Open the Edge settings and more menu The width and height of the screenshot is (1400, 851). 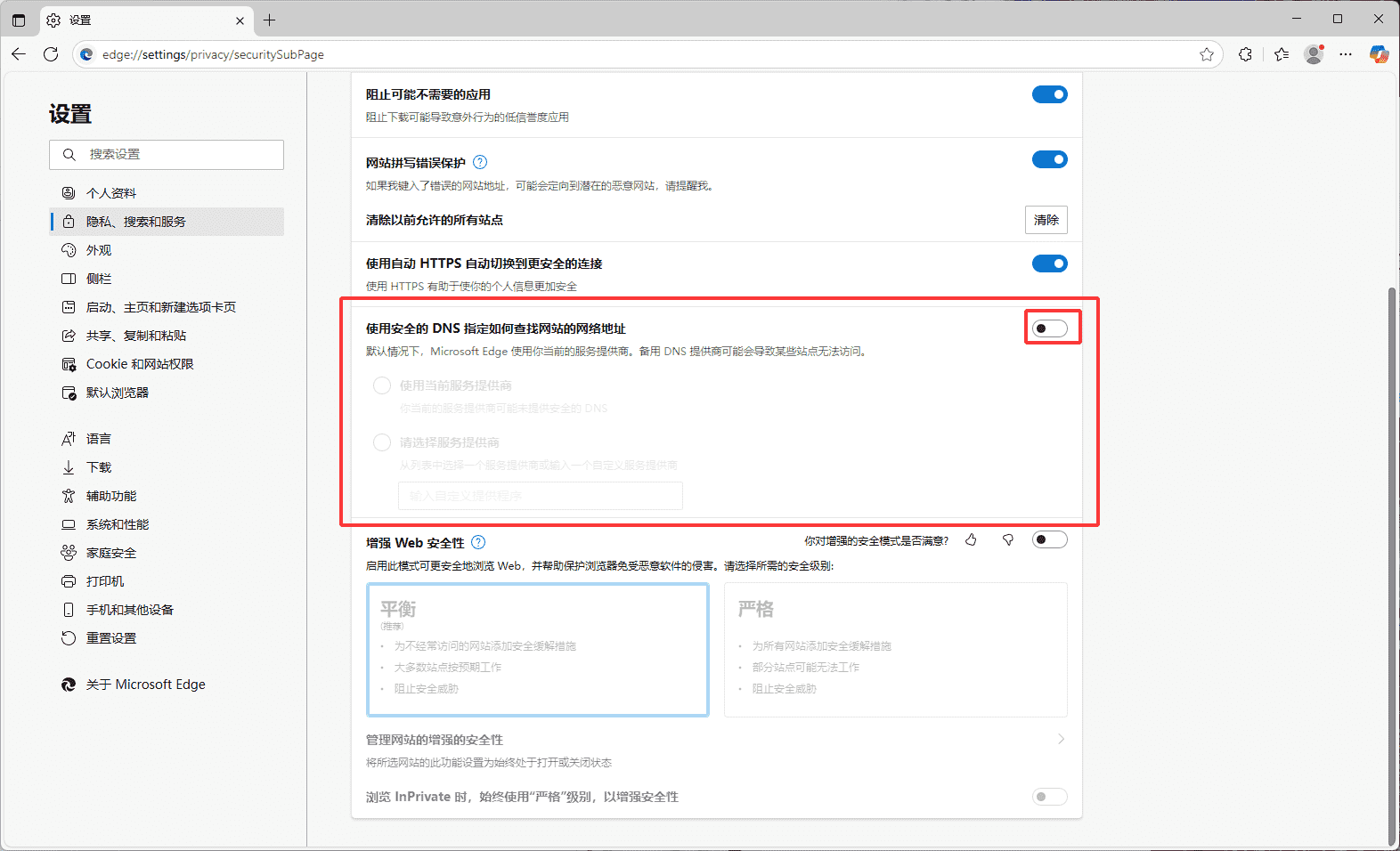pos(1346,54)
